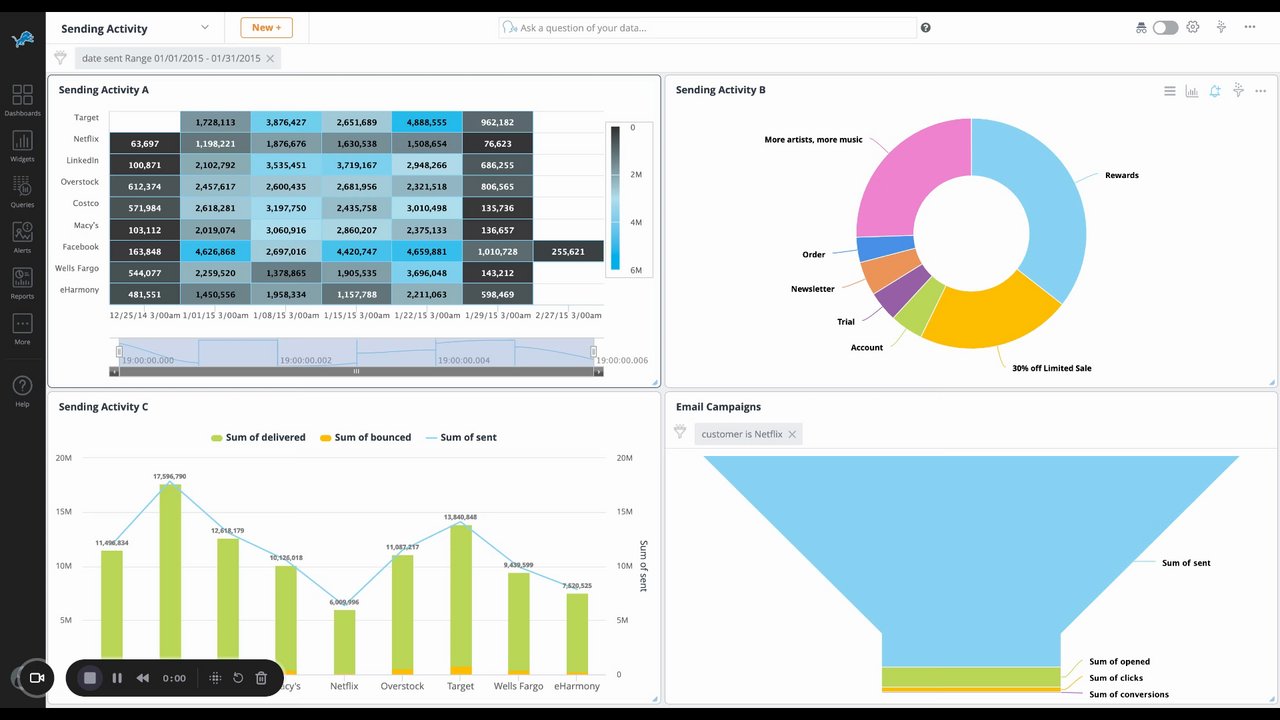Open Queries from the sidebar
The width and height of the screenshot is (1280, 720).
click(x=22, y=192)
